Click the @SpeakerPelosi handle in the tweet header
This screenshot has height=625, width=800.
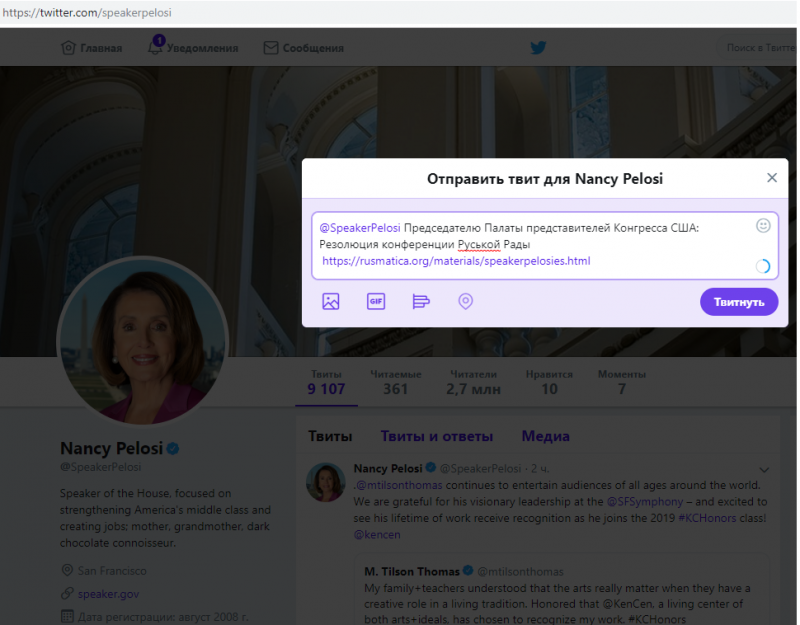pos(480,468)
